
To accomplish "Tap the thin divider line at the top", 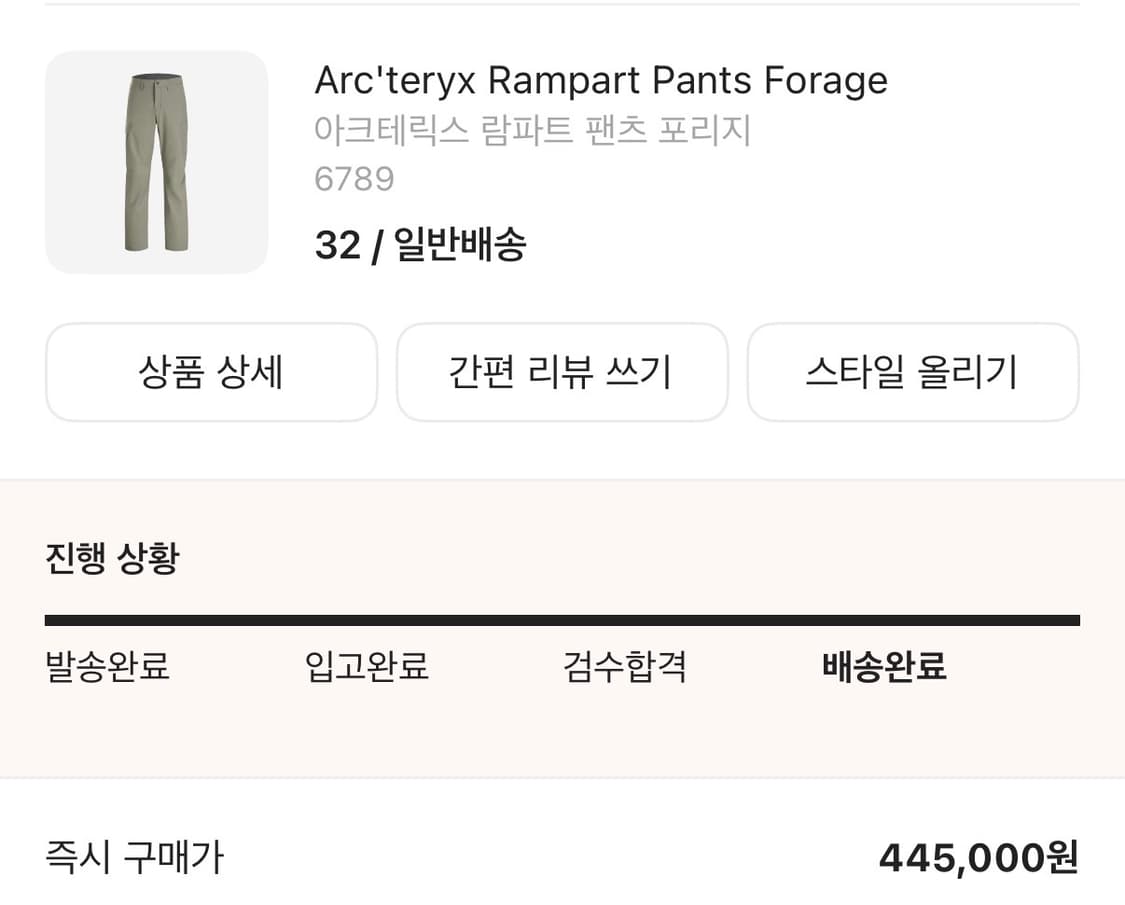I will (562, 7).
